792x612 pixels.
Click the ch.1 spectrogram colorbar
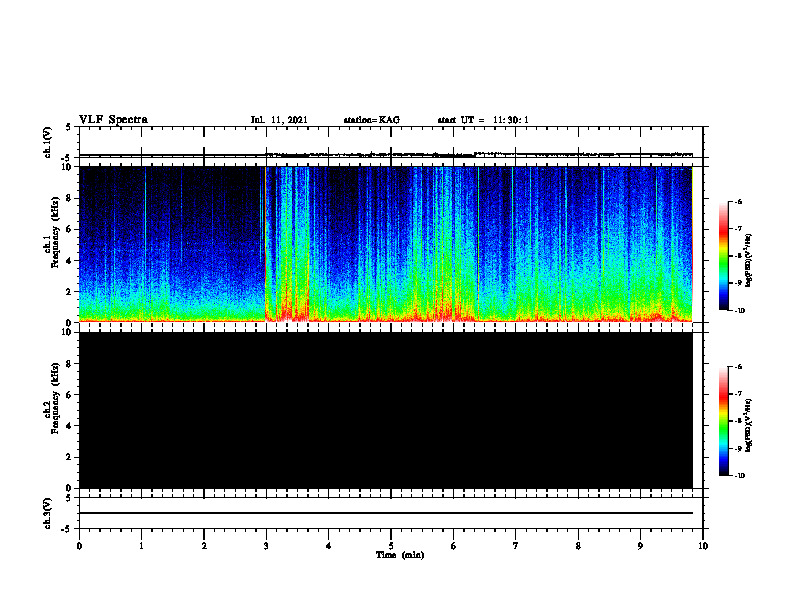[723, 256]
